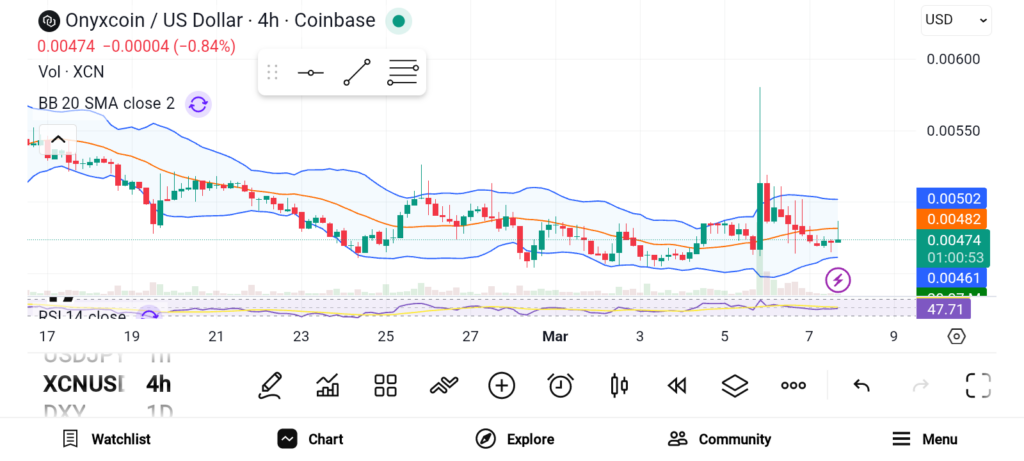The width and height of the screenshot is (1024, 461).
Task: Open the USD currency dropdown
Action: 956,19
